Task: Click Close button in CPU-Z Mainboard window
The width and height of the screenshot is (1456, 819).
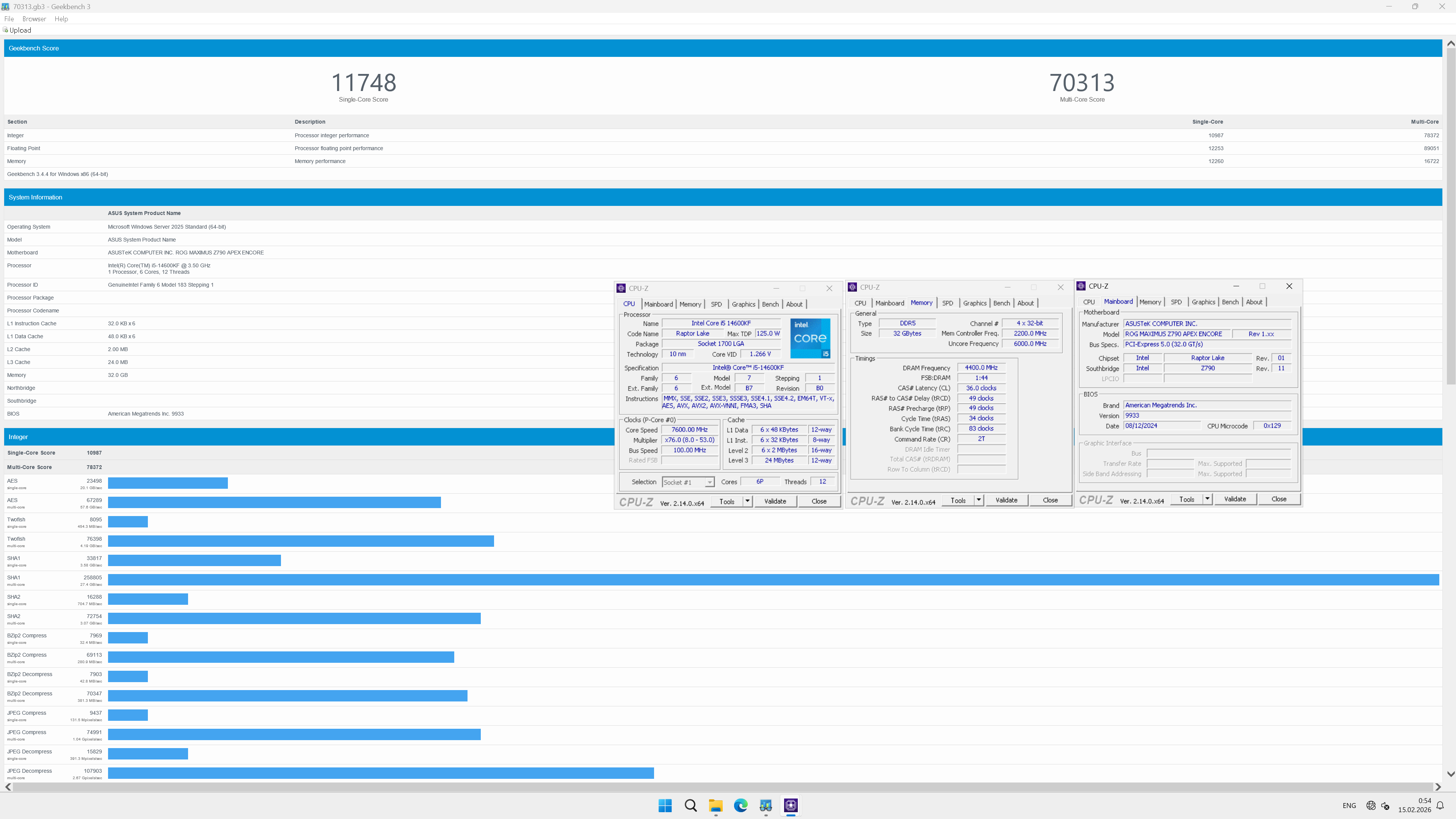Action: (x=1279, y=499)
